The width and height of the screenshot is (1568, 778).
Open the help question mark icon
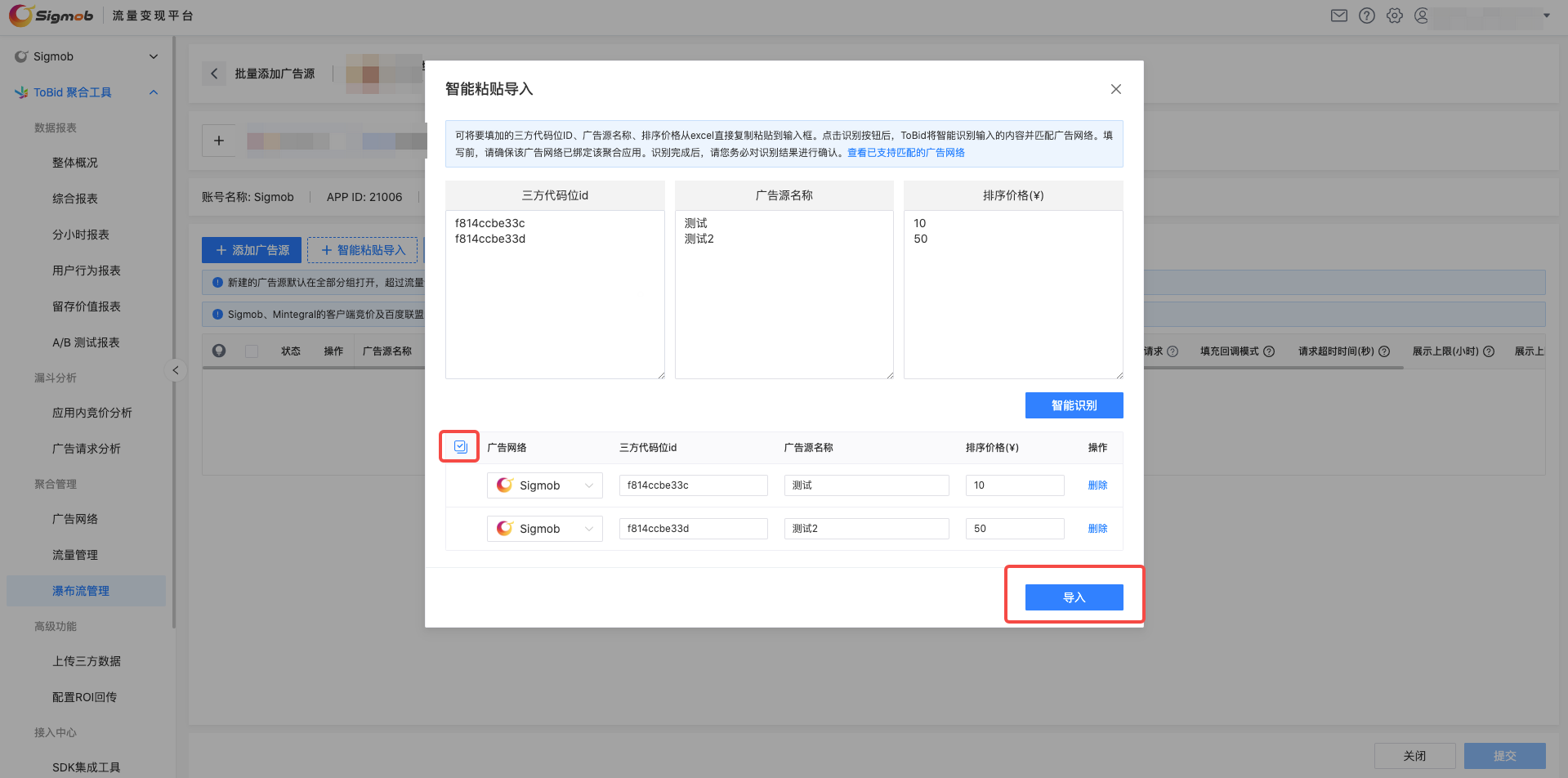(x=1366, y=16)
